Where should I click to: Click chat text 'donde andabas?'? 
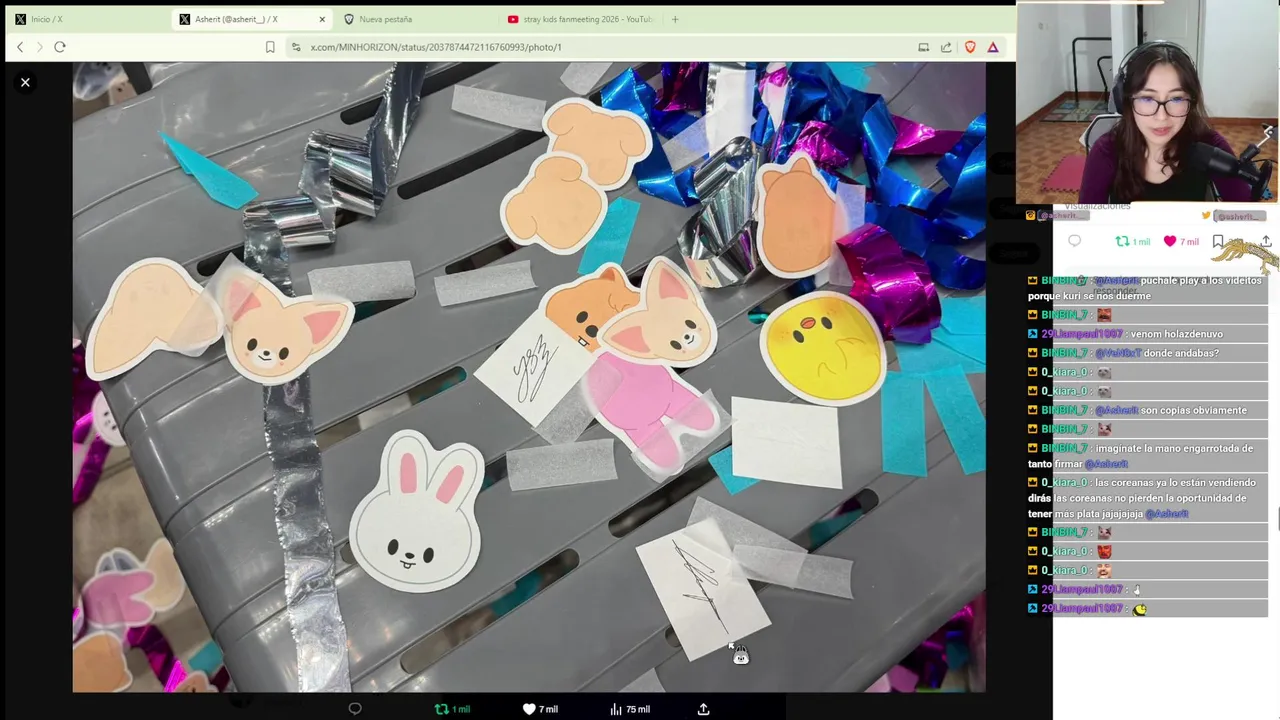click(x=1182, y=353)
